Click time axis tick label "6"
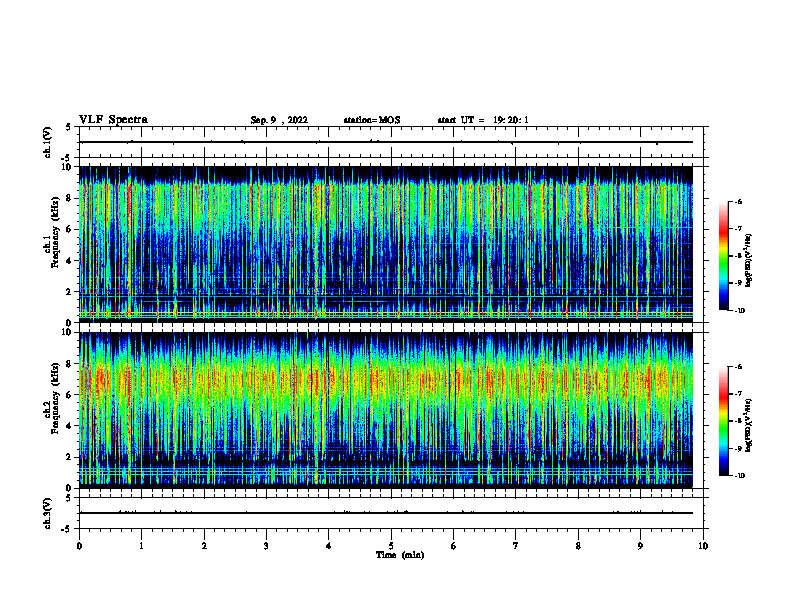792x612 pixels. (x=454, y=546)
